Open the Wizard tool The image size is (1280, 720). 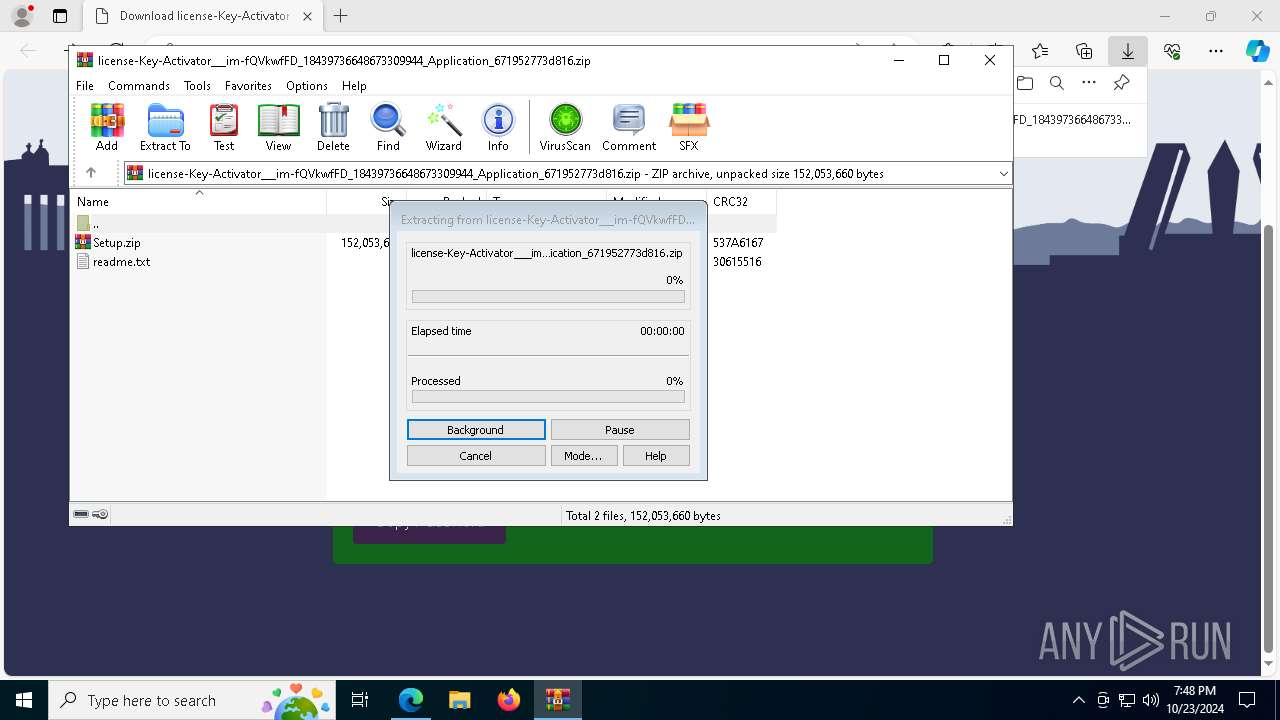[443, 127]
